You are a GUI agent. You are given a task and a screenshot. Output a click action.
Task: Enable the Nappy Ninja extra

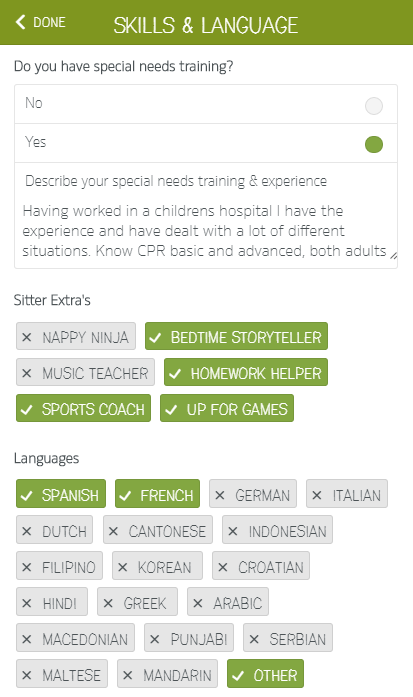[x=76, y=336]
